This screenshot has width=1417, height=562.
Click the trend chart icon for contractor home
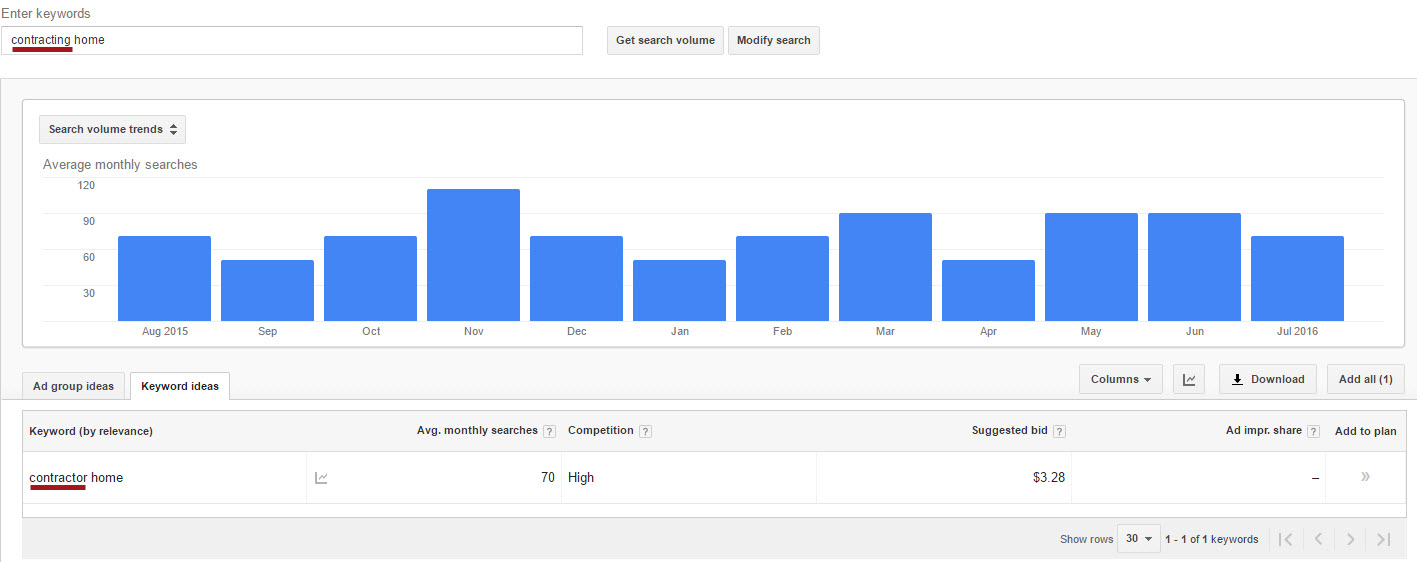coord(321,478)
